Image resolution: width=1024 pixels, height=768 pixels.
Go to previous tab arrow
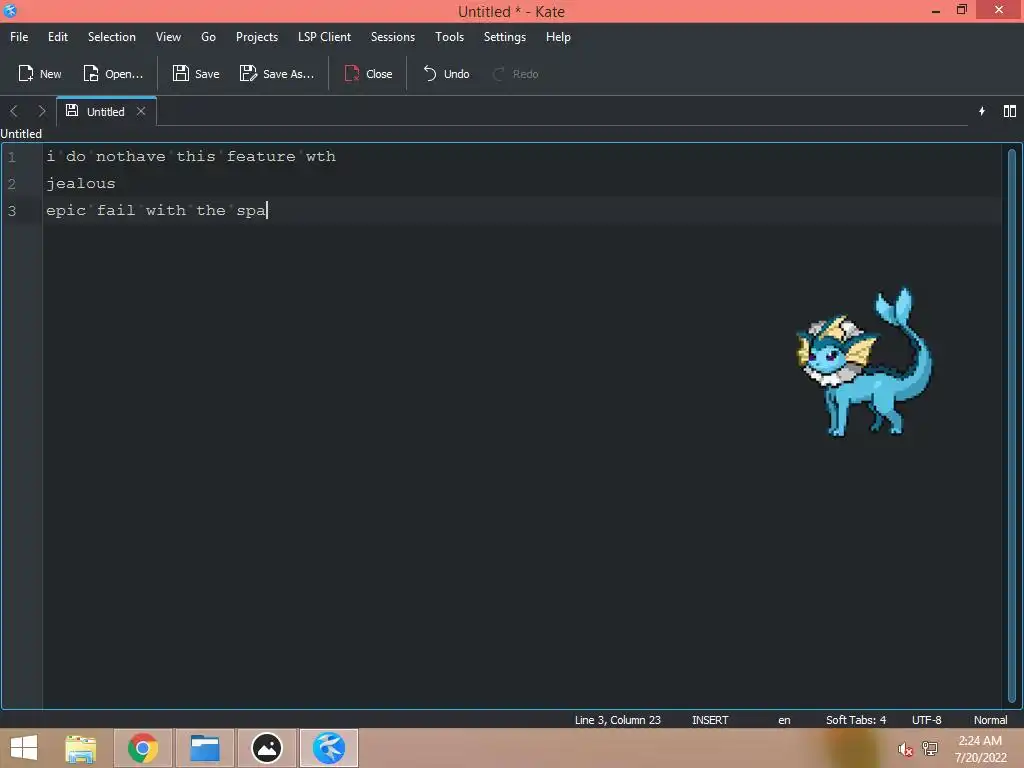point(14,111)
